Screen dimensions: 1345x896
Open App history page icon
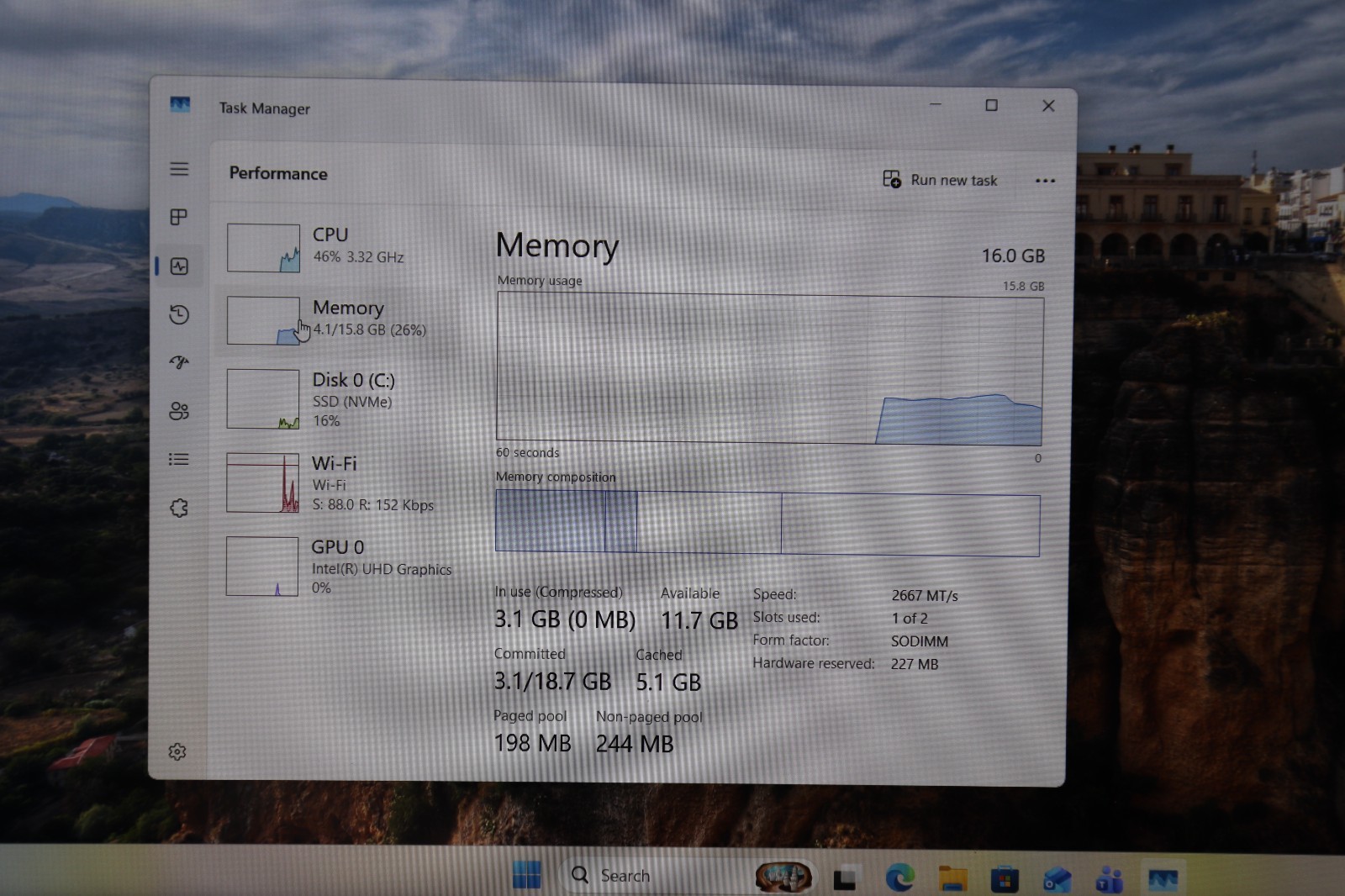tap(179, 314)
